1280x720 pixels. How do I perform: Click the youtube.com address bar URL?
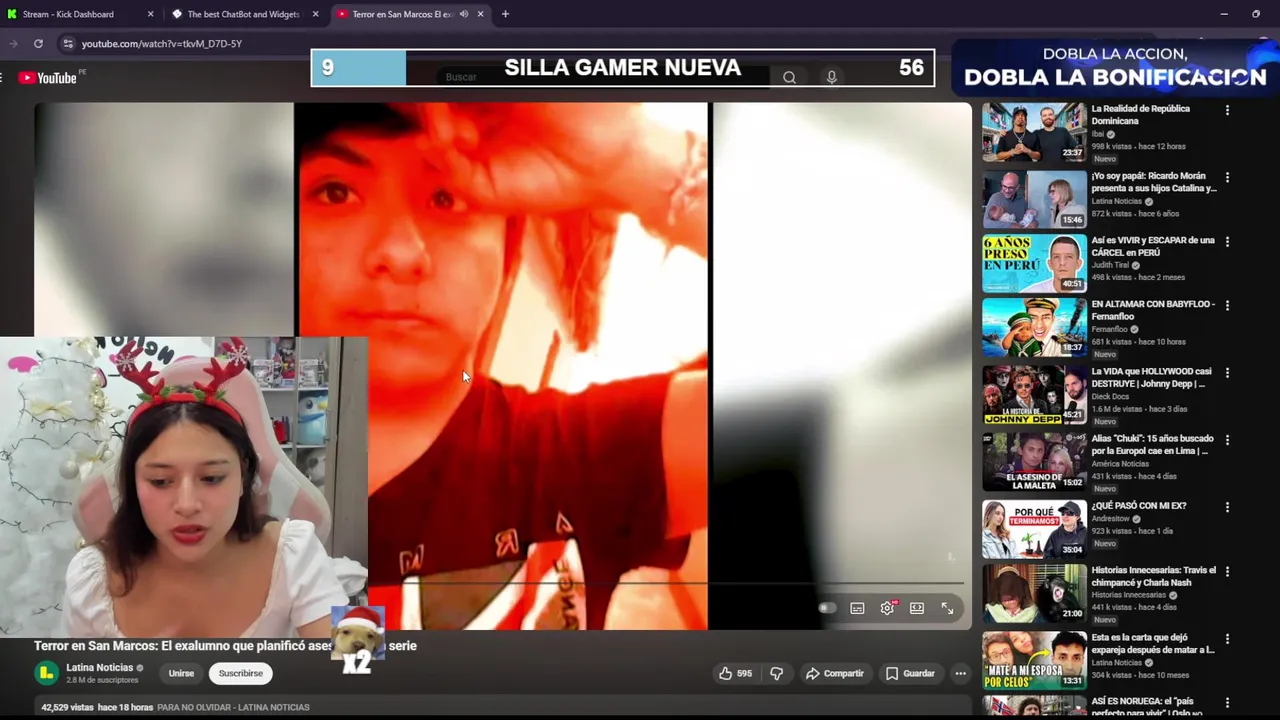pyautogui.click(x=162, y=44)
